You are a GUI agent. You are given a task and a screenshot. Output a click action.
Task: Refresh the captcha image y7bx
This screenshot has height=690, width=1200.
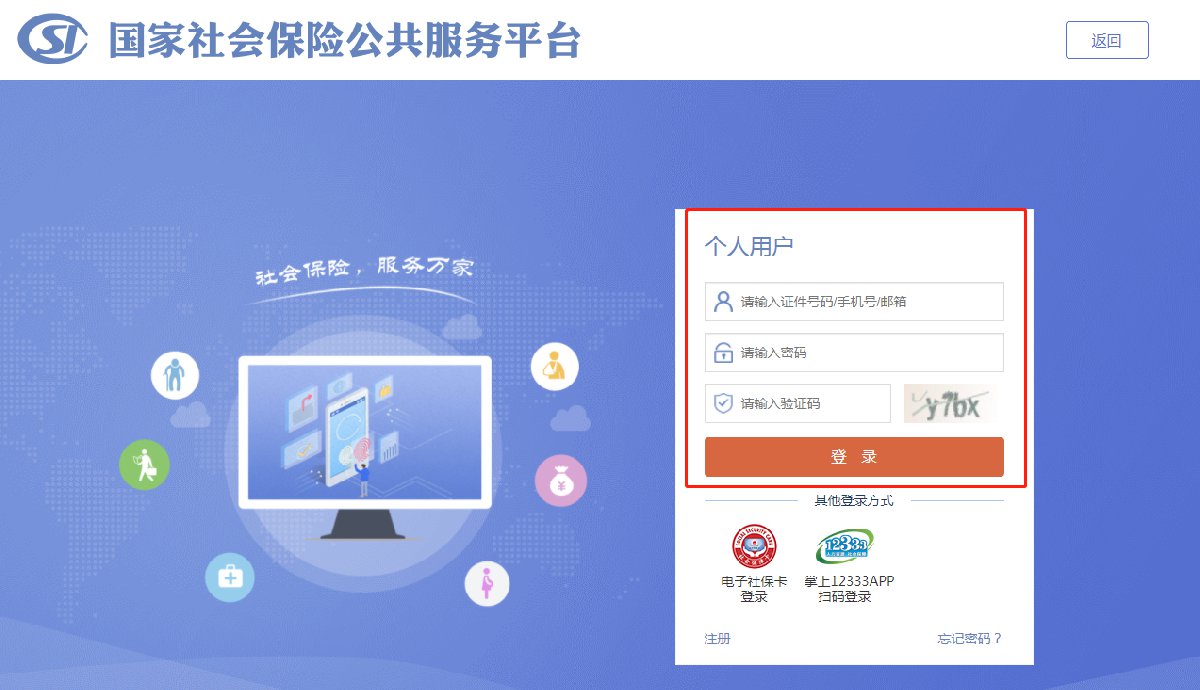point(951,403)
